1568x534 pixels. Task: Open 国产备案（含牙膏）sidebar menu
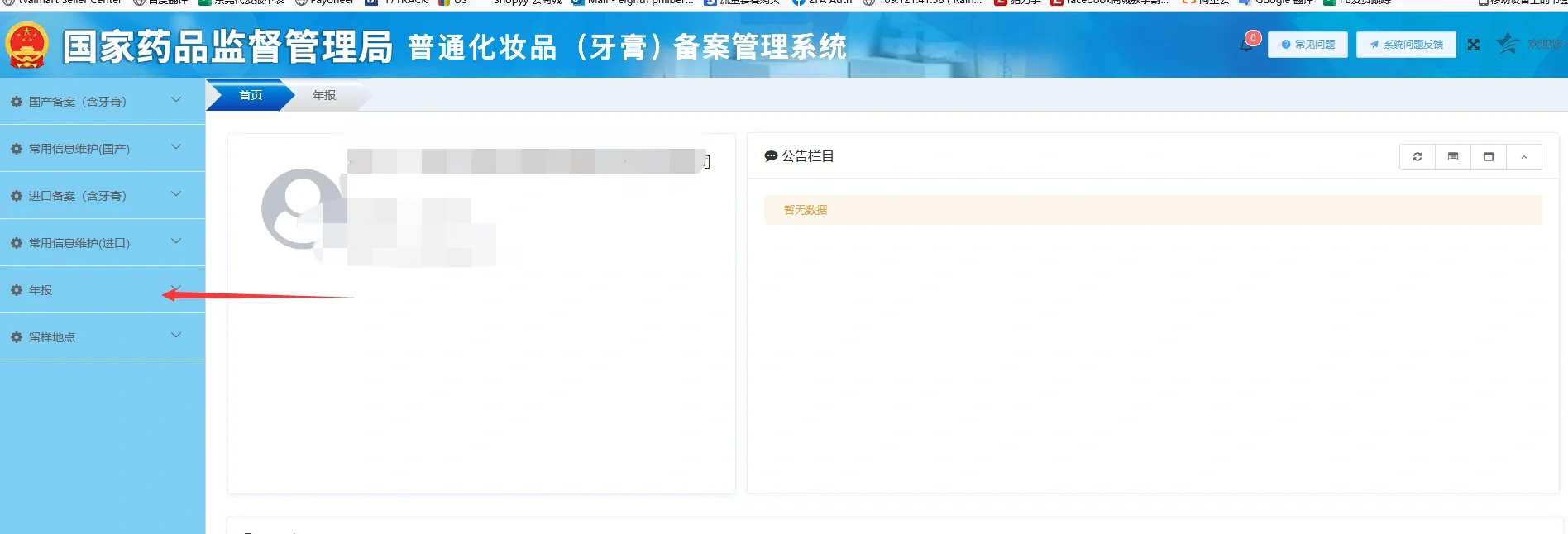[103, 102]
